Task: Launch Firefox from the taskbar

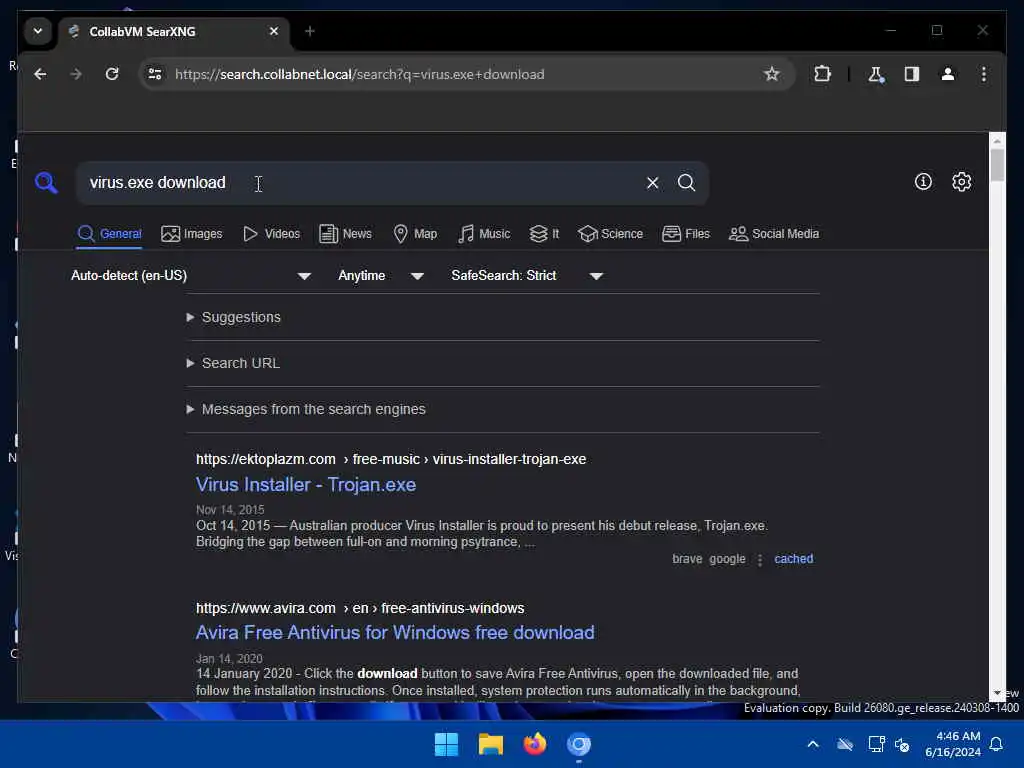Action: (535, 744)
